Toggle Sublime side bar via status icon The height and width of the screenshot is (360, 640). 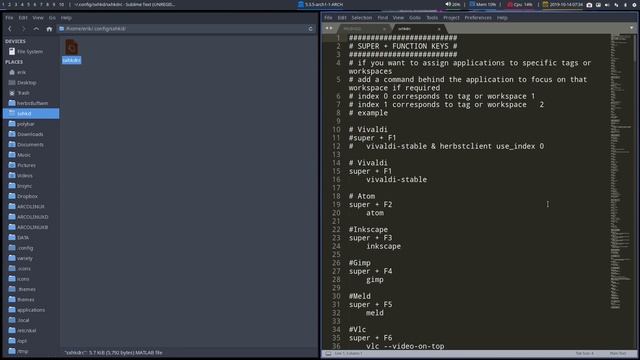click(x=328, y=354)
